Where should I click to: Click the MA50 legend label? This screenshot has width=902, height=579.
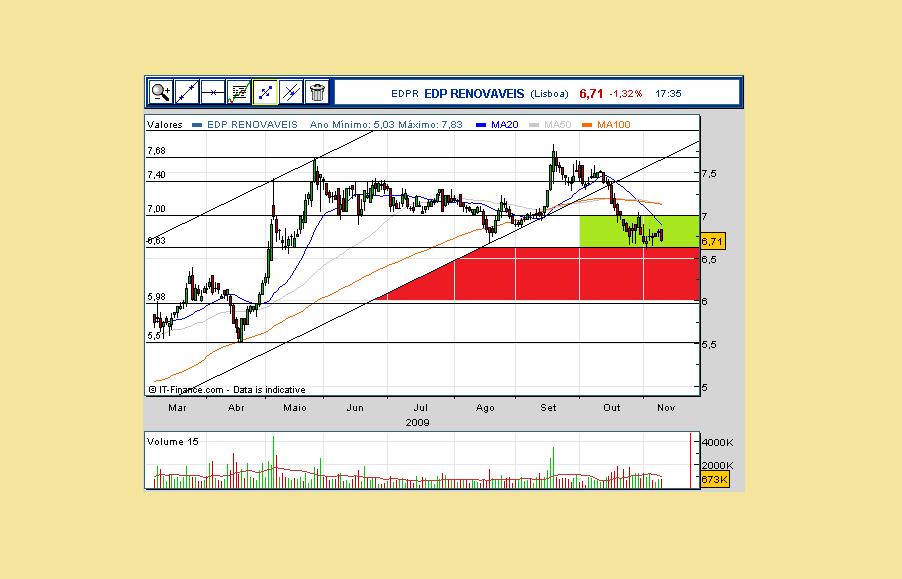click(x=557, y=124)
